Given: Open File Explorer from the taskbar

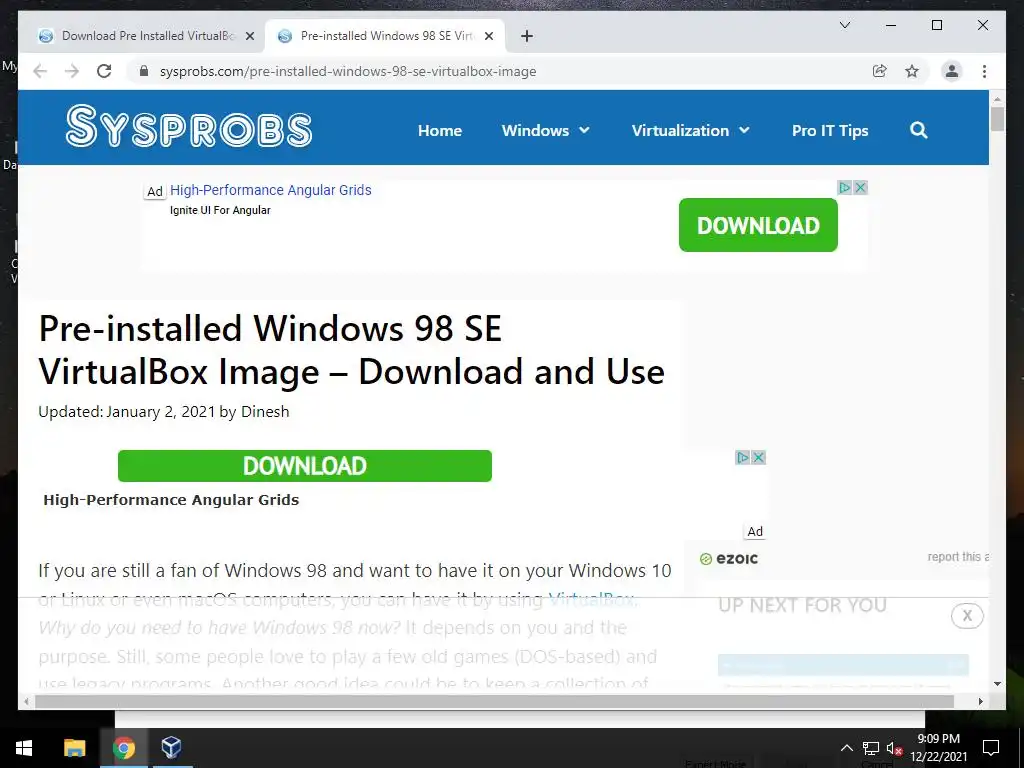Looking at the screenshot, I should pos(74,748).
